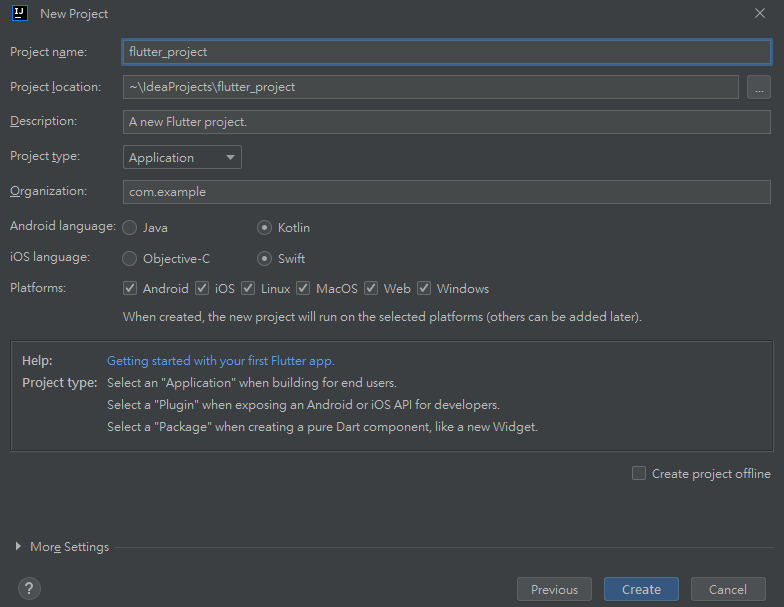Viewport: 784px width, 607px height.
Task: Toggle the MacOS platform checkbox
Action: [x=303, y=288]
